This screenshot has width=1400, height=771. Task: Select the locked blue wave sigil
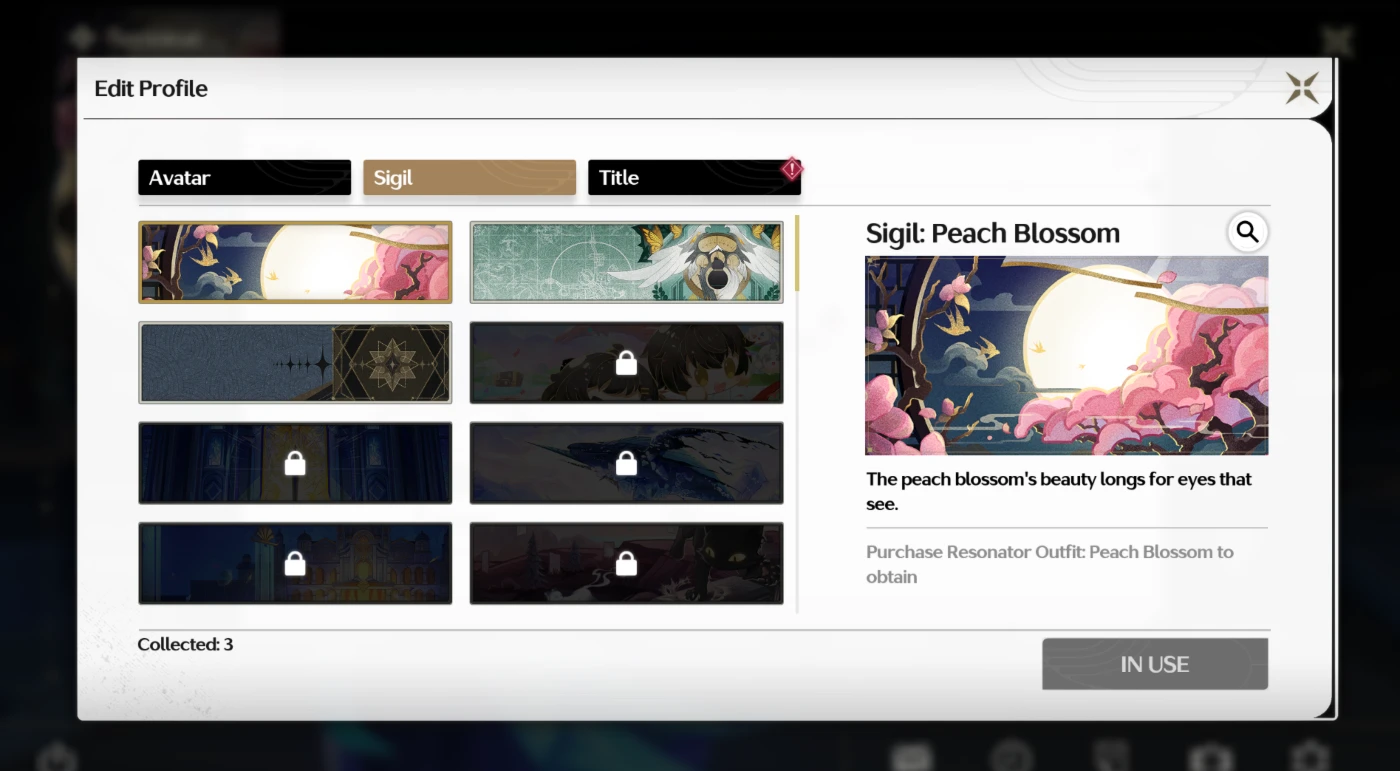626,463
